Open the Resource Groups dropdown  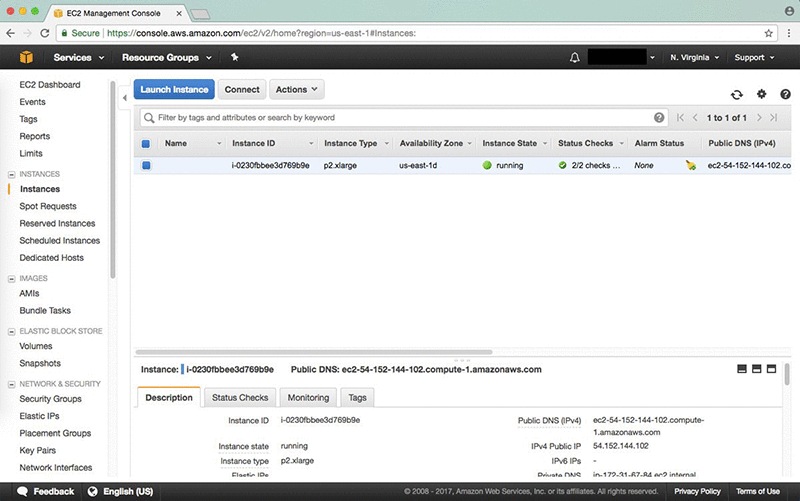(166, 58)
